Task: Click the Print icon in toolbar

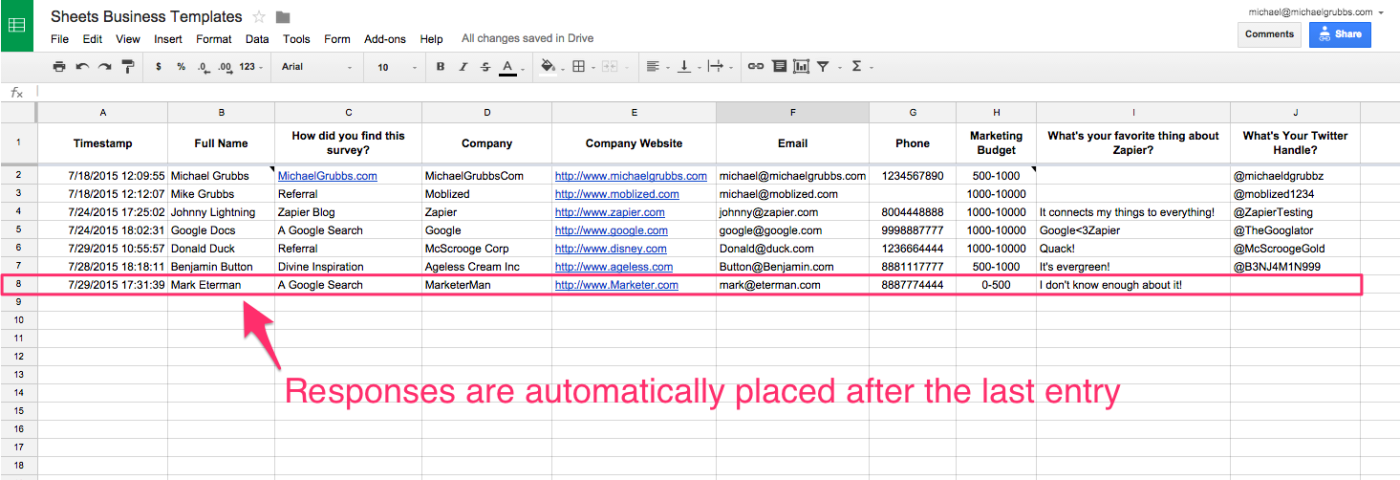Action: click(x=59, y=67)
